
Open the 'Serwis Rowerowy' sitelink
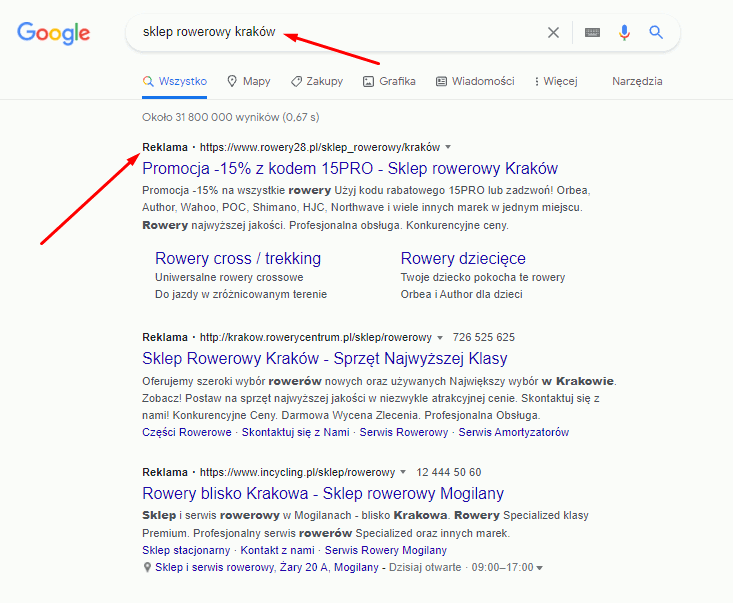pyautogui.click(x=403, y=432)
